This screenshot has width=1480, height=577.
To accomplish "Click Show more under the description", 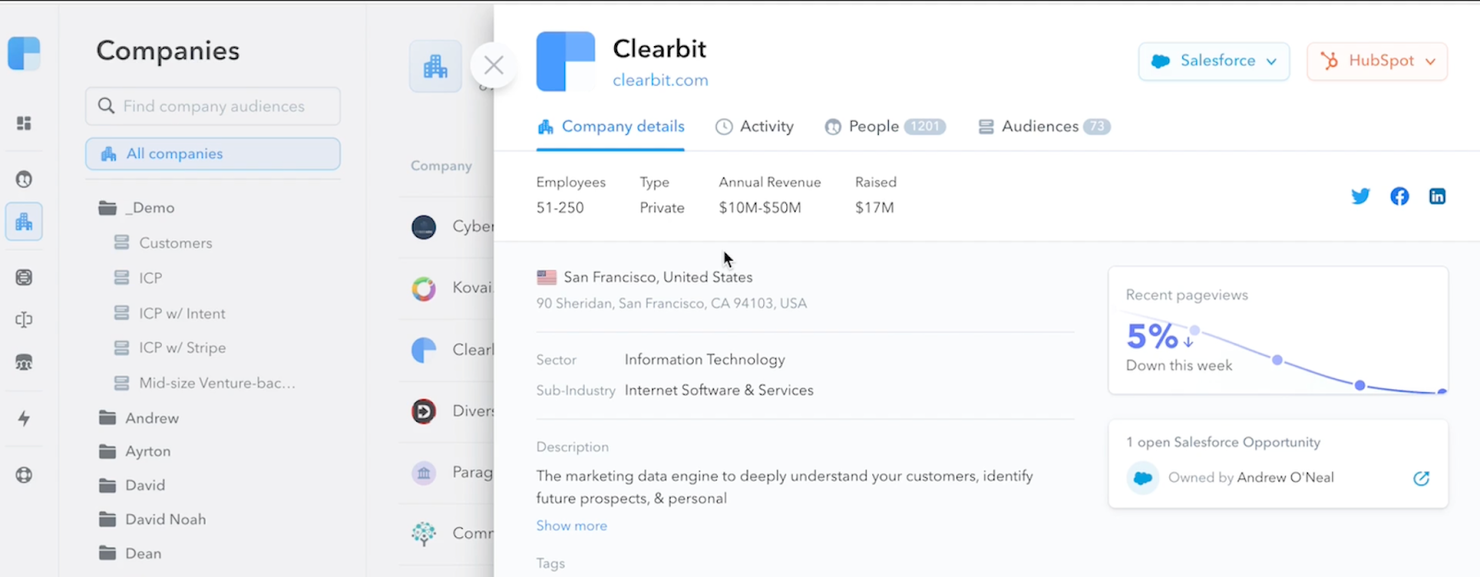I will pos(571,525).
